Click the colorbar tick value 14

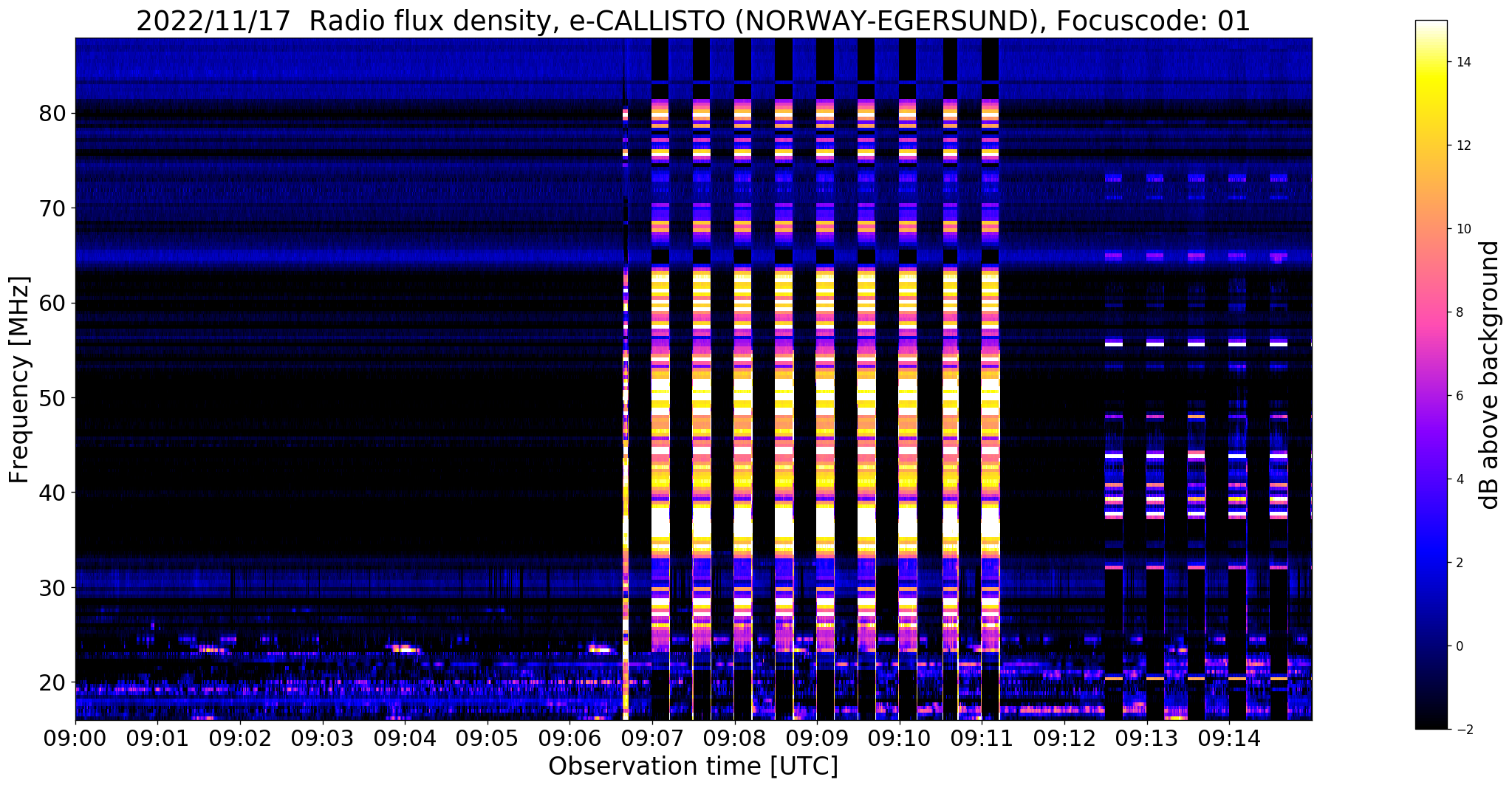[1463, 62]
